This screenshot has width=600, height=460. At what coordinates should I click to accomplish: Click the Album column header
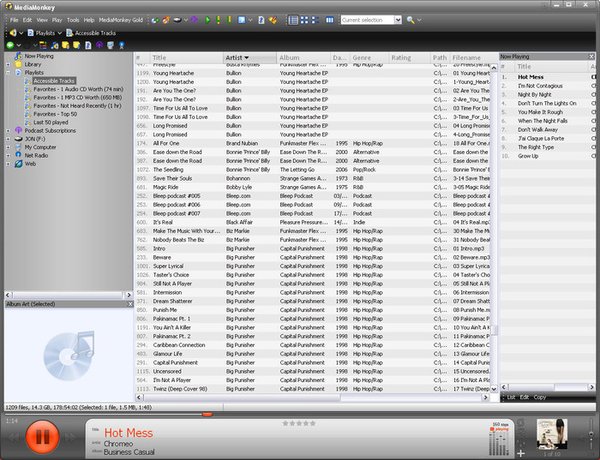click(x=303, y=58)
